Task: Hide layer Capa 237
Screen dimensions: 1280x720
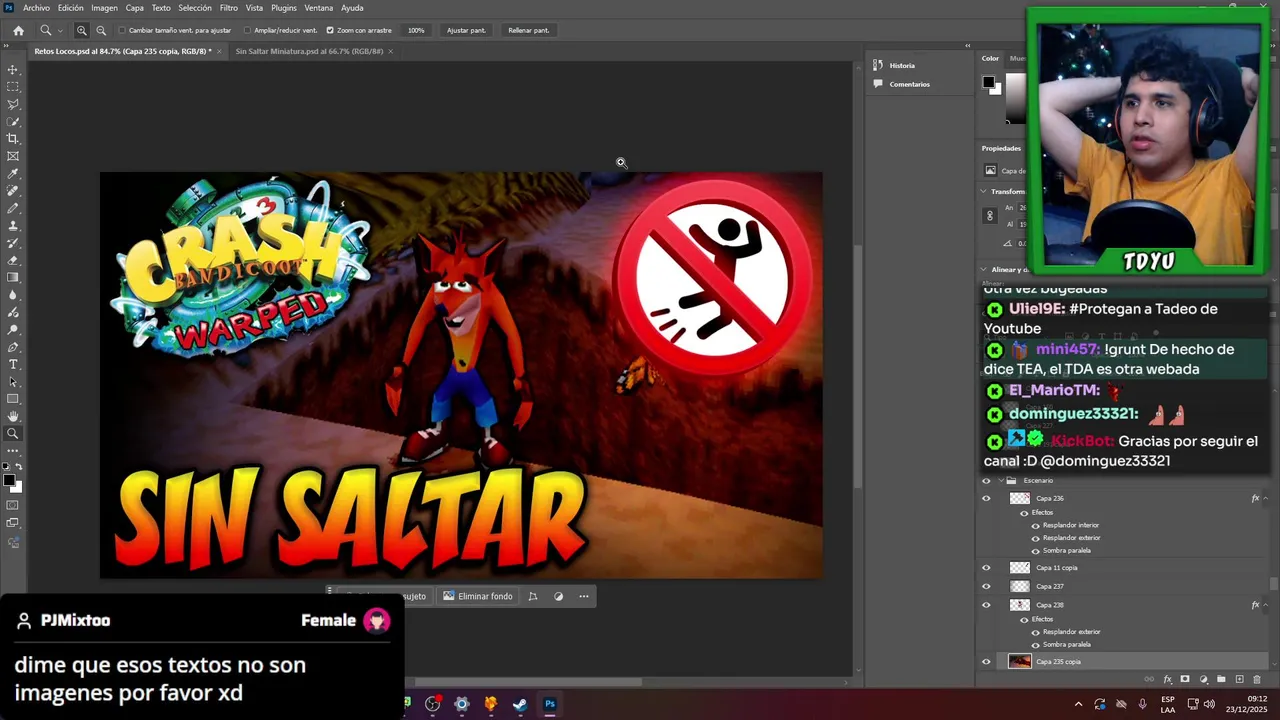Action: (x=986, y=586)
